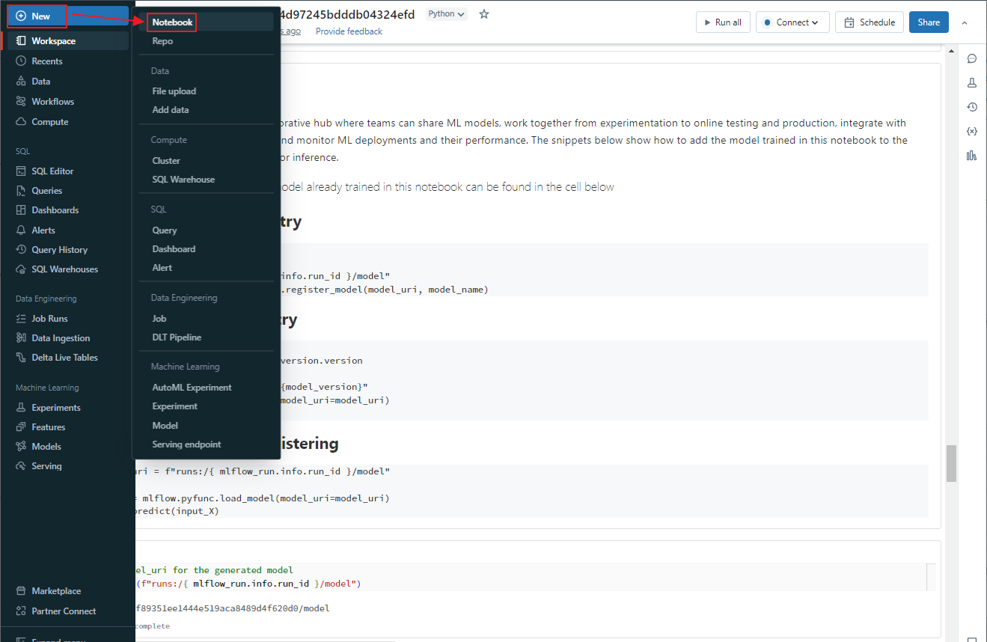Open the comments panel icon
Image resolution: width=987 pixels, height=642 pixels.
tap(971, 59)
